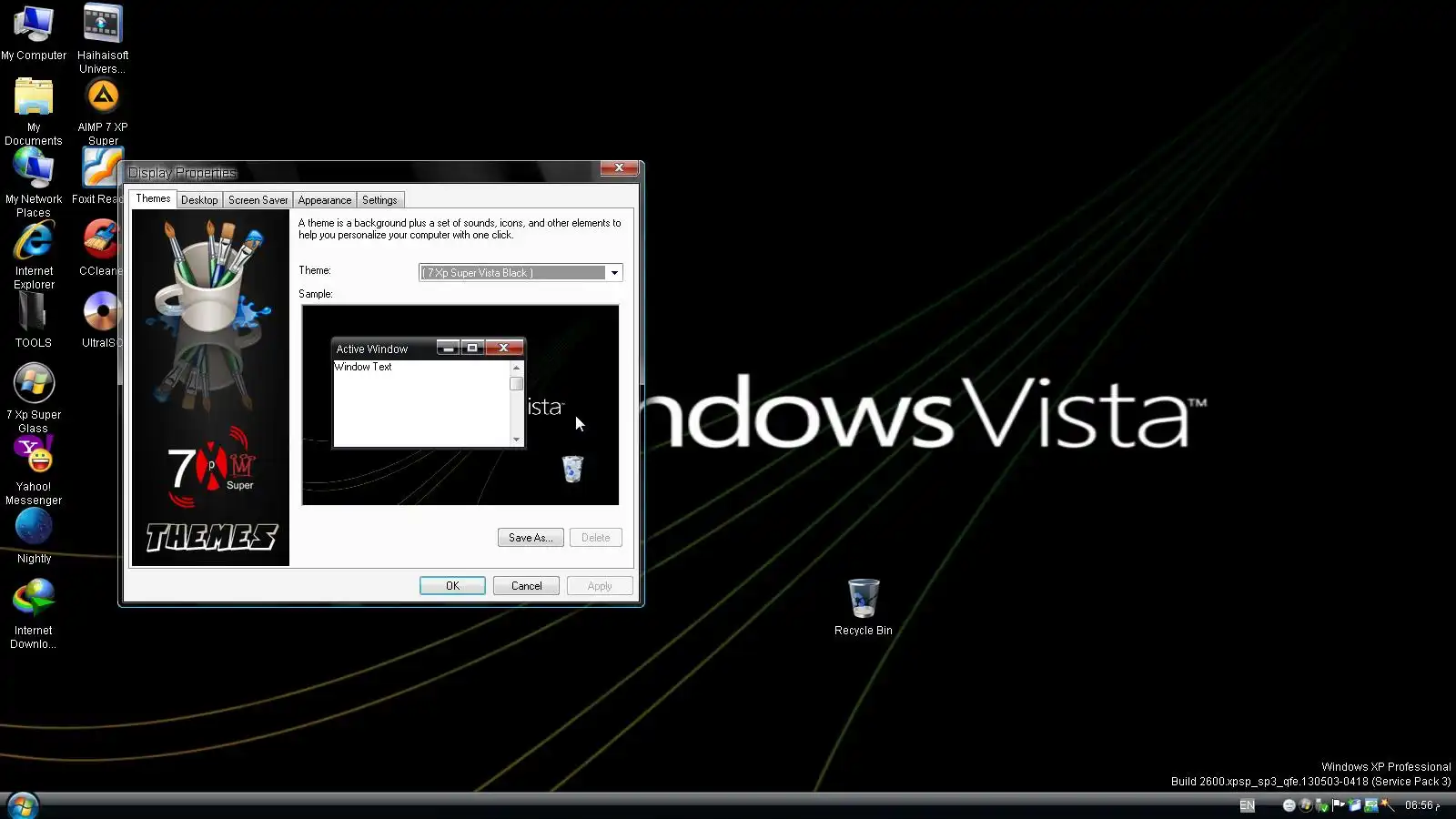Launch AIMP 7 XP Super icon

click(103, 111)
